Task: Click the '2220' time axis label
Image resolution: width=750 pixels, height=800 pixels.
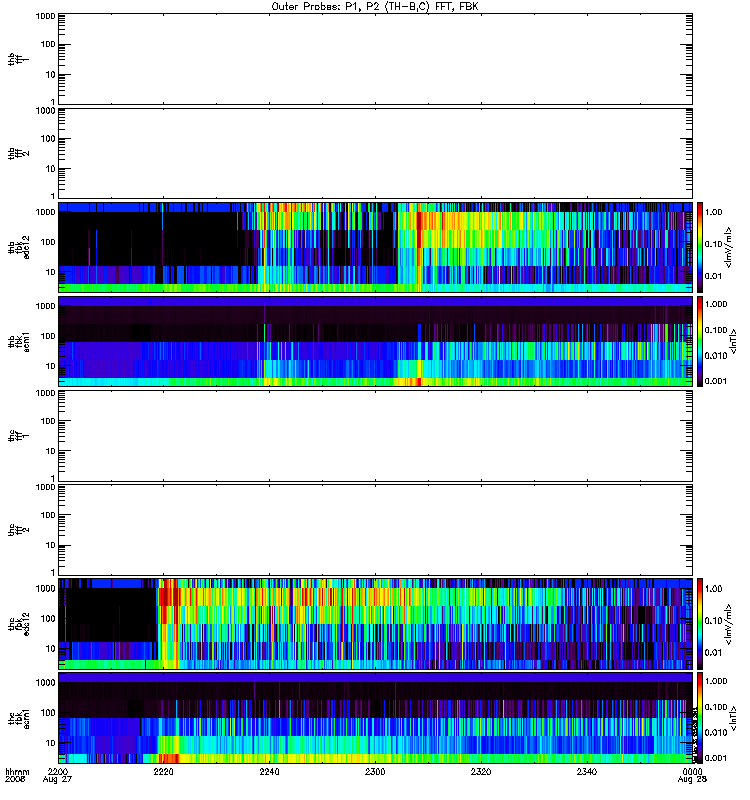Action: (163, 772)
